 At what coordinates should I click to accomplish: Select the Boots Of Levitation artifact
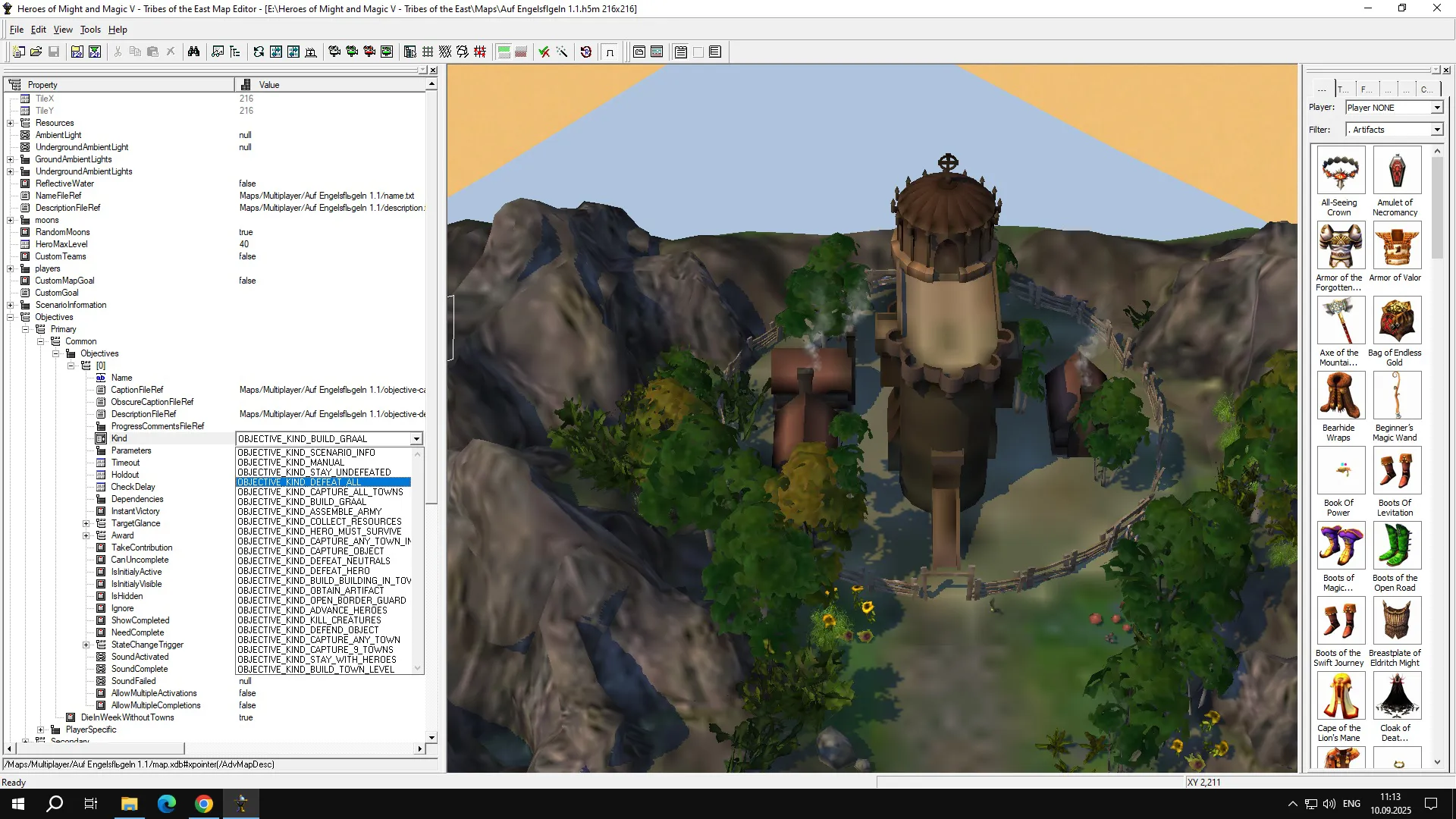[1396, 482]
